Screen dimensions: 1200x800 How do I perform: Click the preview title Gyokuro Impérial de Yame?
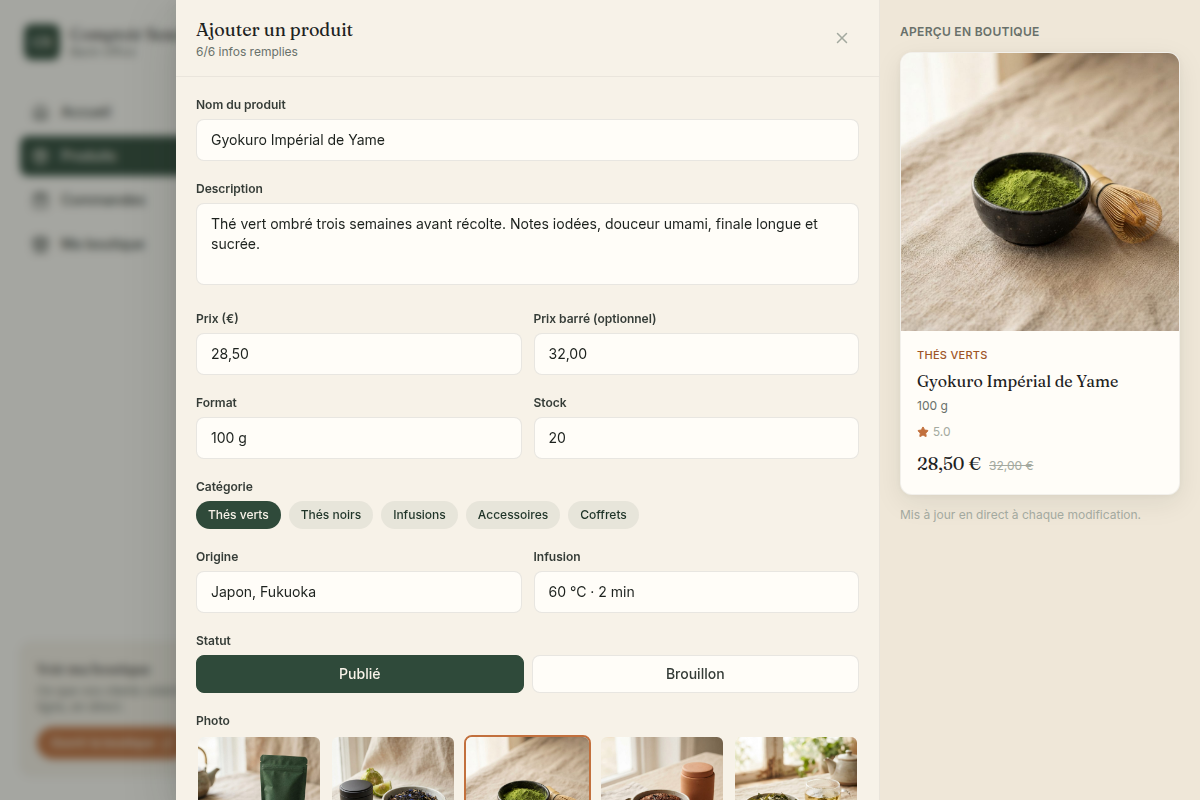point(1017,381)
